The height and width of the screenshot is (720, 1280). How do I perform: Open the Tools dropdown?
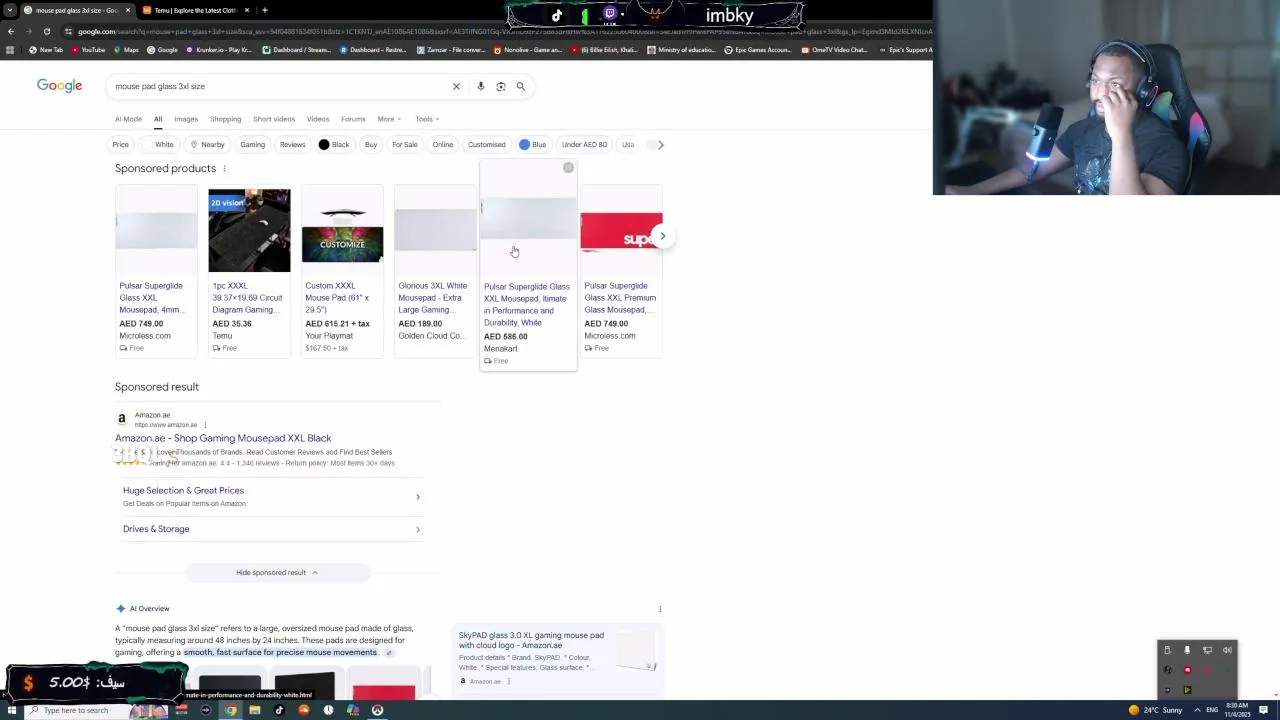[427, 119]
